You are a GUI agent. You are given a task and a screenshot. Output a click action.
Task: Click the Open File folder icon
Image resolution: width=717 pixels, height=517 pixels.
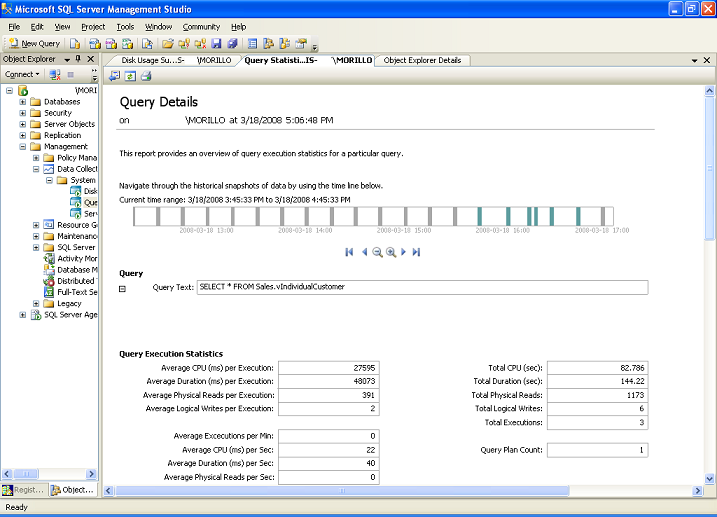[x=168, y=43]
